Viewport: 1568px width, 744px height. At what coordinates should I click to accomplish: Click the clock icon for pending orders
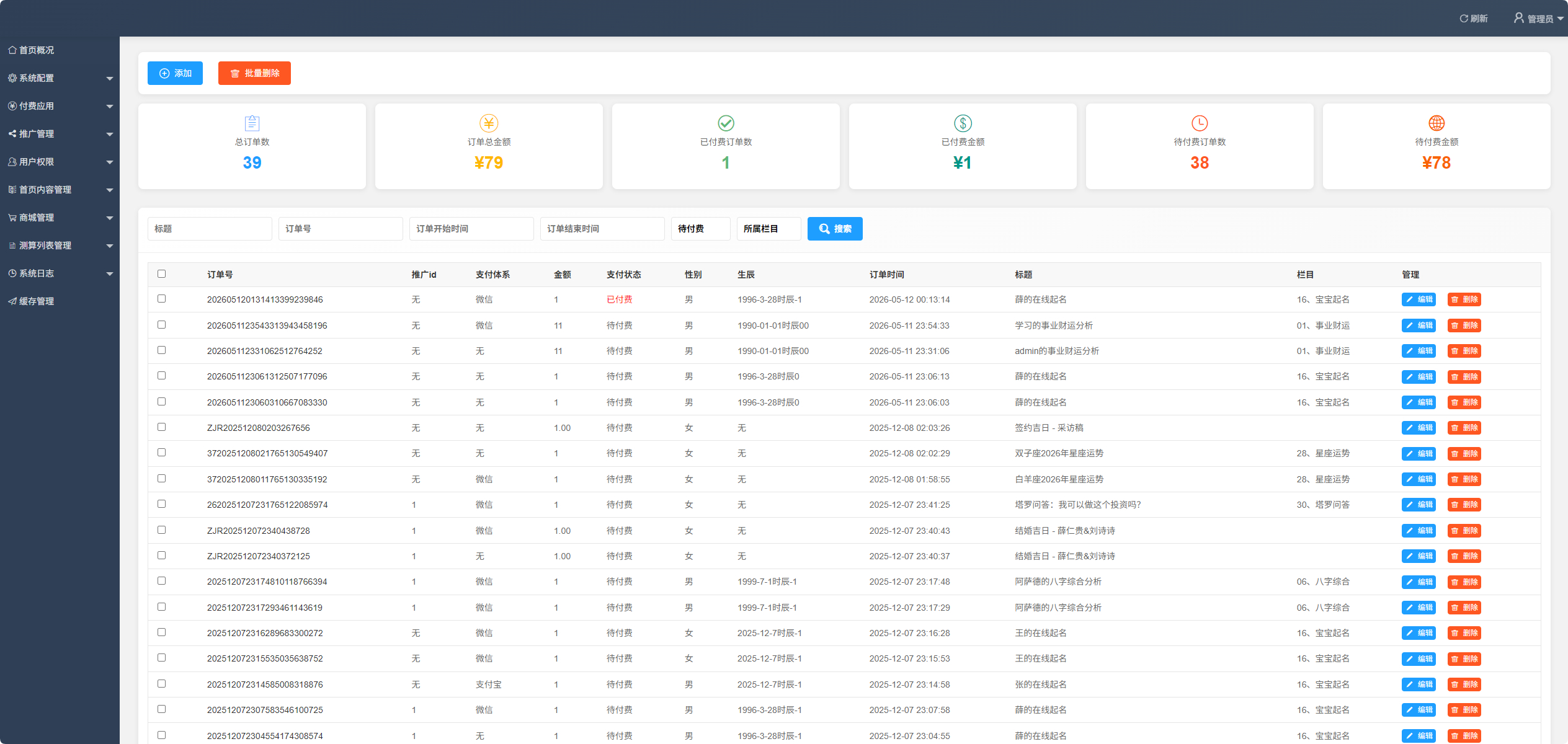pyautogui.click(x=1200, y=123)
